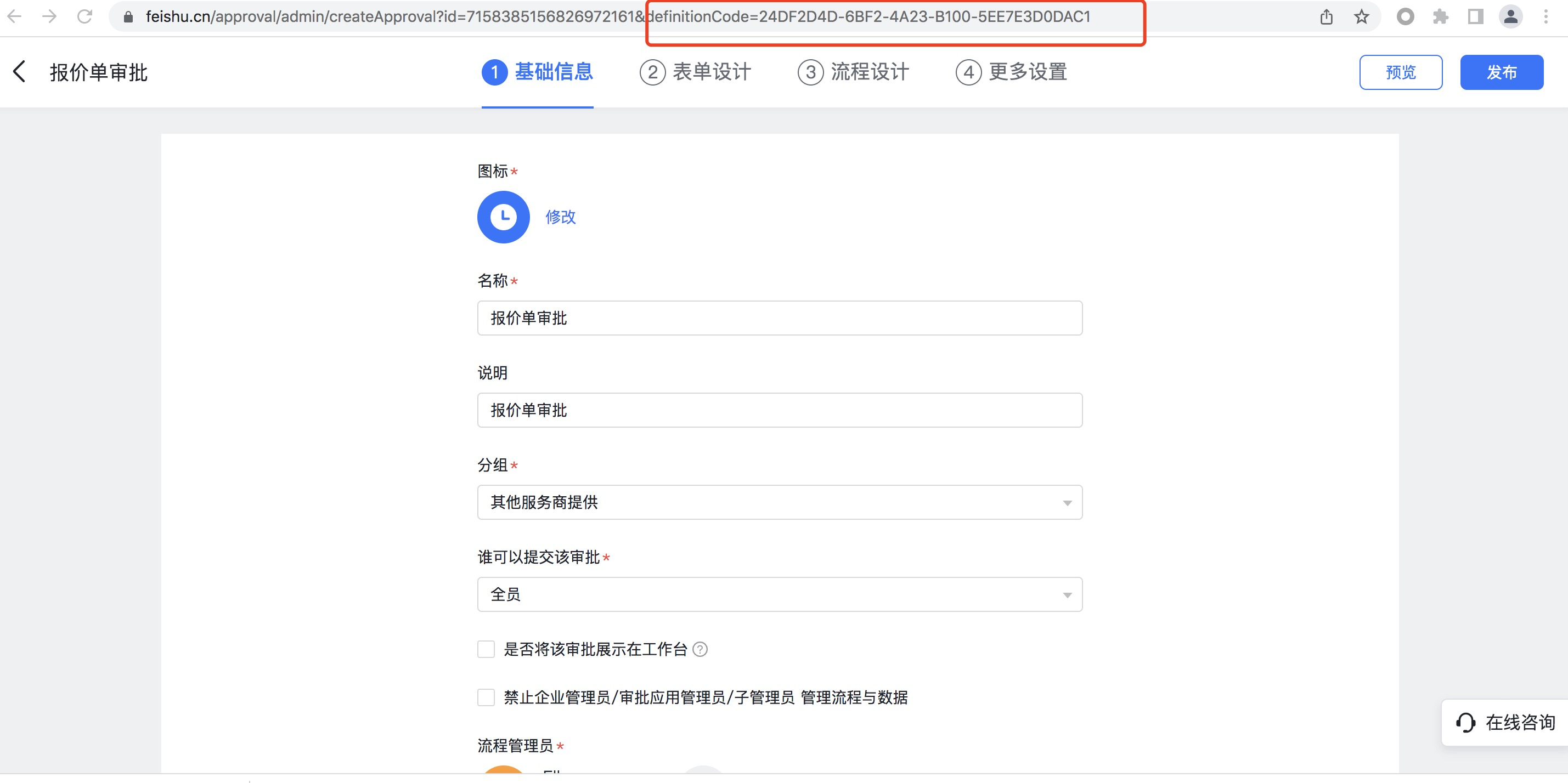
Task: Open the 谁可以提交该审批 dropdown
Action: tap(779, 594)
